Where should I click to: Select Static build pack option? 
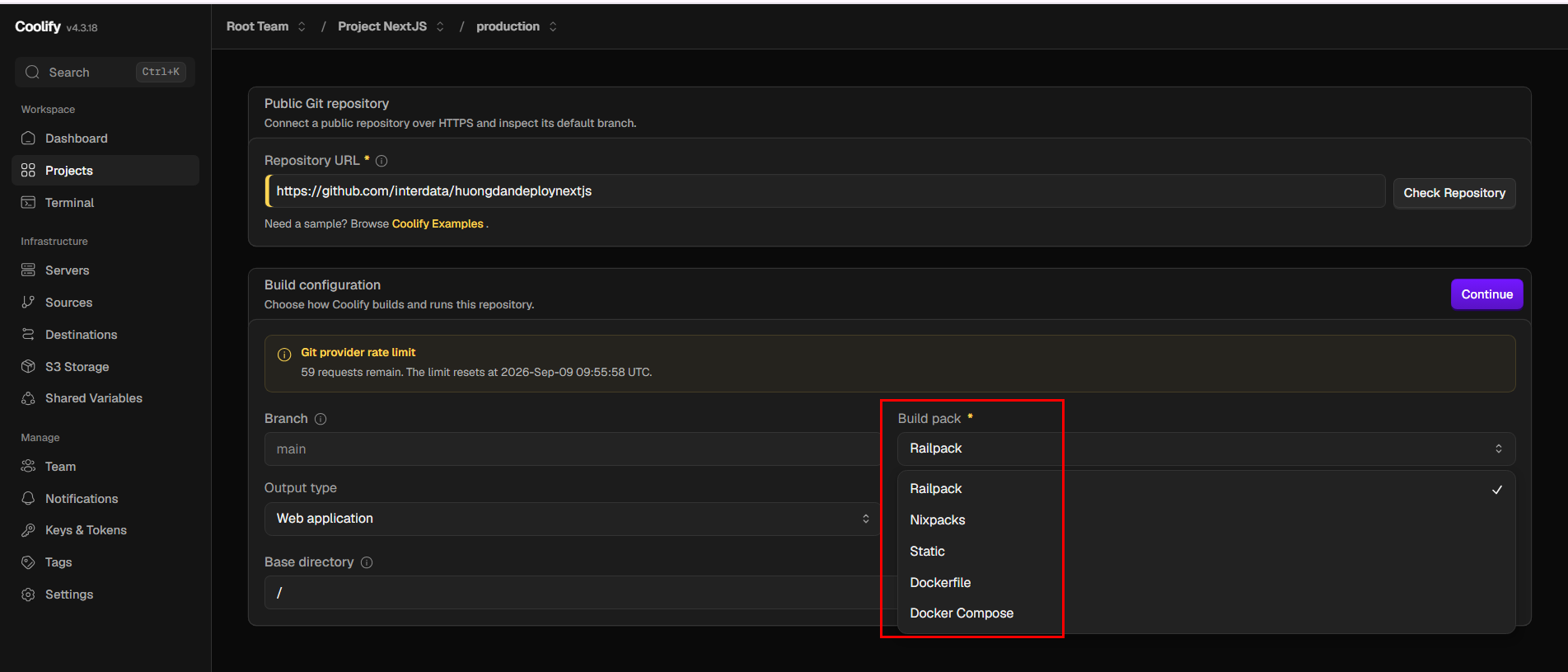coord(1206,552)
